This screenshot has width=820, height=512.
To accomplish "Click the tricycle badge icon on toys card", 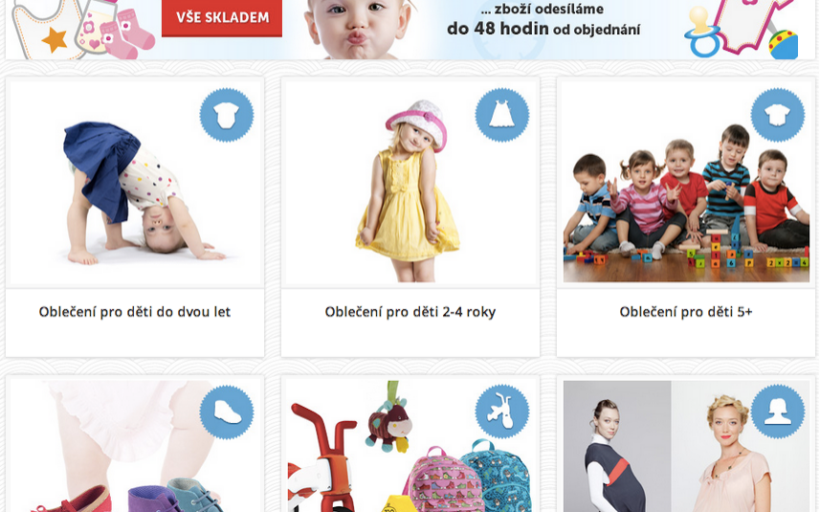I will pos(502,412).
